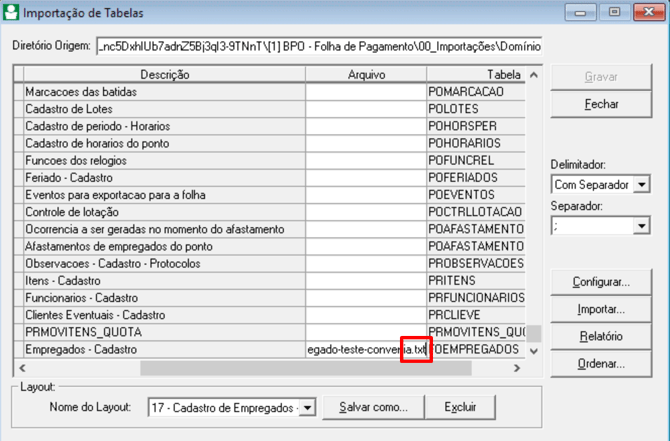
Task: Expand the Delimitador dropdown
Action: pyautogui.click(x=641, y=185)
